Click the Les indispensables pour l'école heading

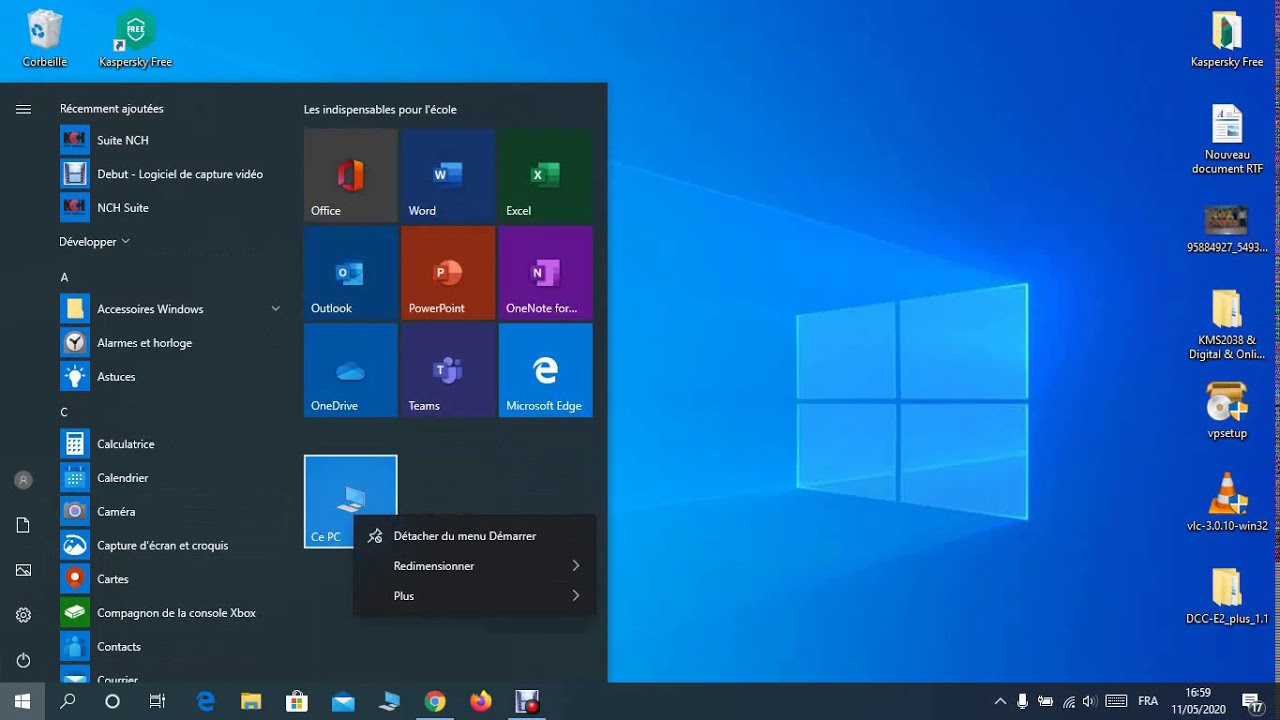[380, 110]
